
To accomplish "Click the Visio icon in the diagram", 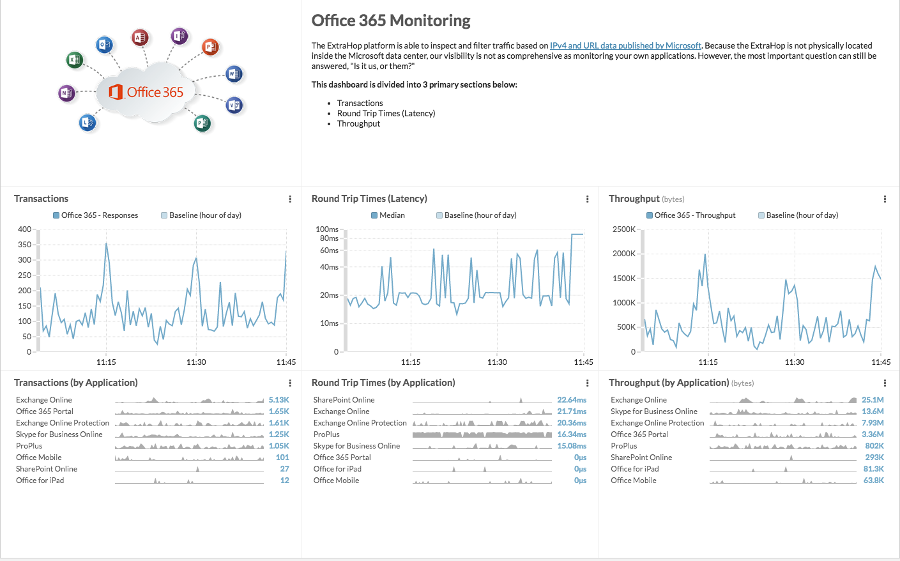I will [x=234, y=105].
